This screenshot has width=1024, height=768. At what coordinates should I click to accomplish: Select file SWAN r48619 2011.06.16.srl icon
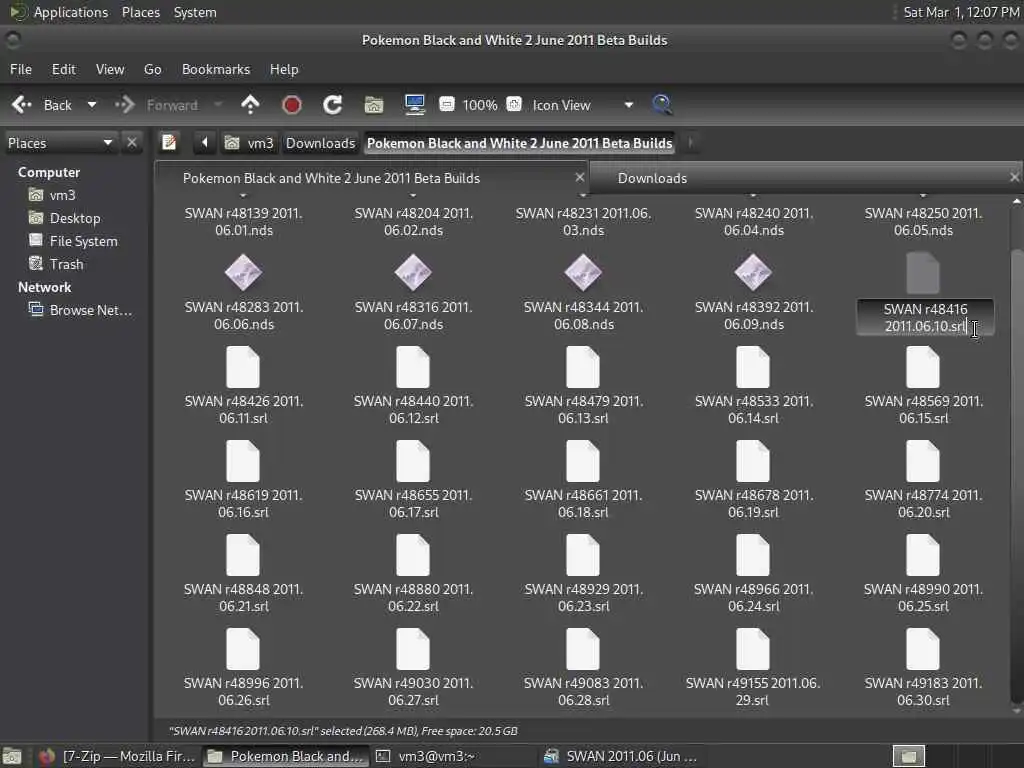243,461
